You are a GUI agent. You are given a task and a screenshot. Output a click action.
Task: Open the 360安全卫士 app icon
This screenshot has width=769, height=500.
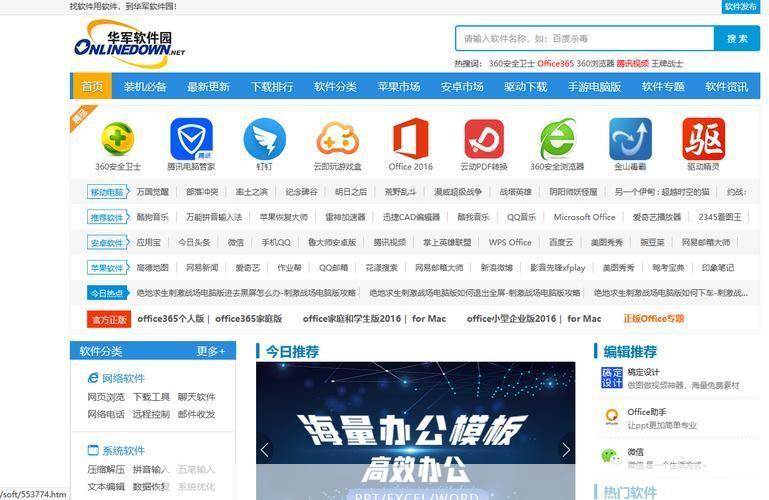tap(117, 140)
